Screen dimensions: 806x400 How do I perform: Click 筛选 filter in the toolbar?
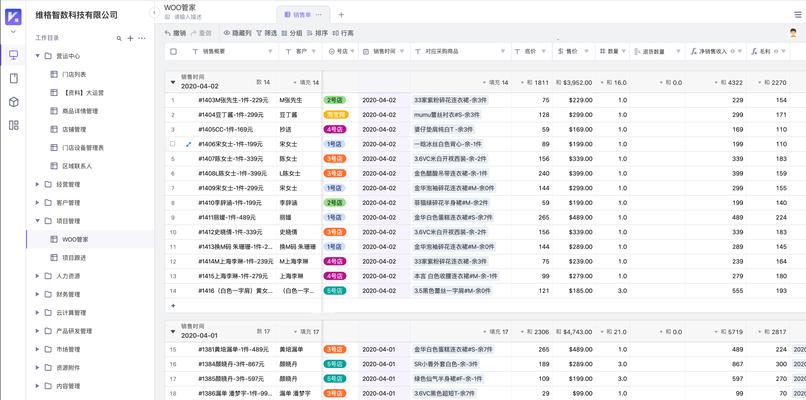point(266,33)
